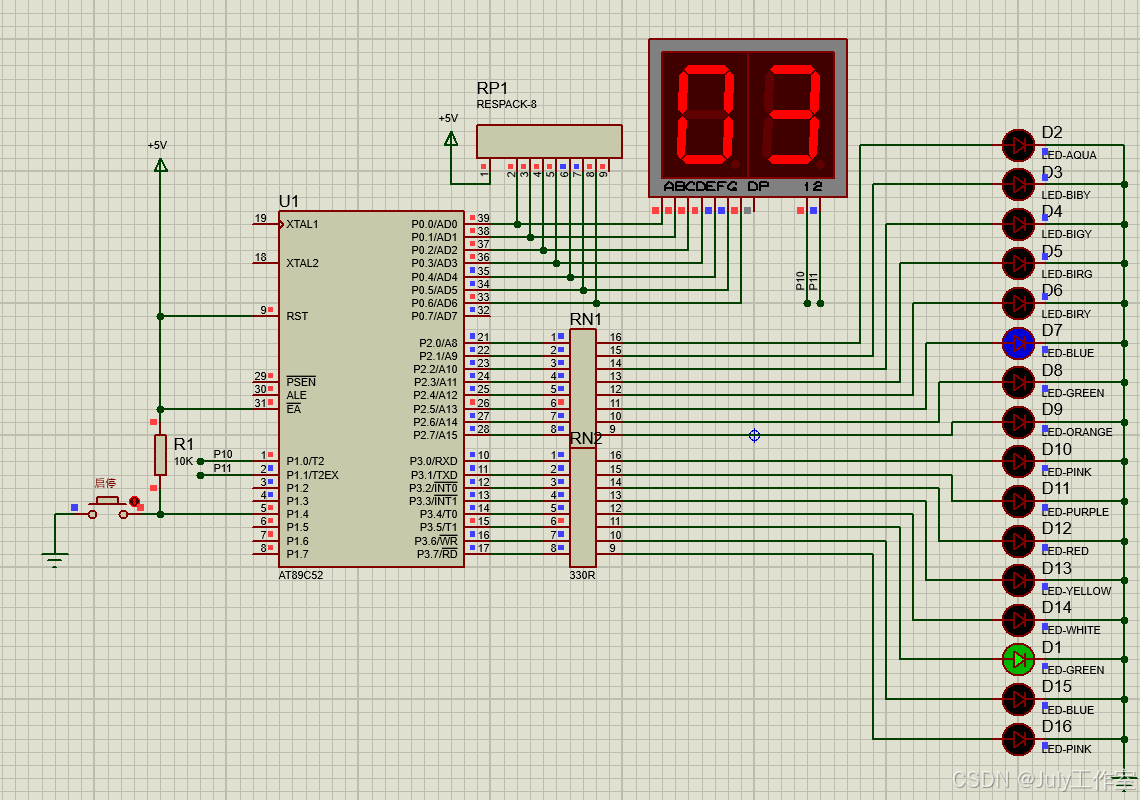This screenshot has width=1140, height=800.
Task: Click the PSEN pin name
Action: (x=301, y=382)
